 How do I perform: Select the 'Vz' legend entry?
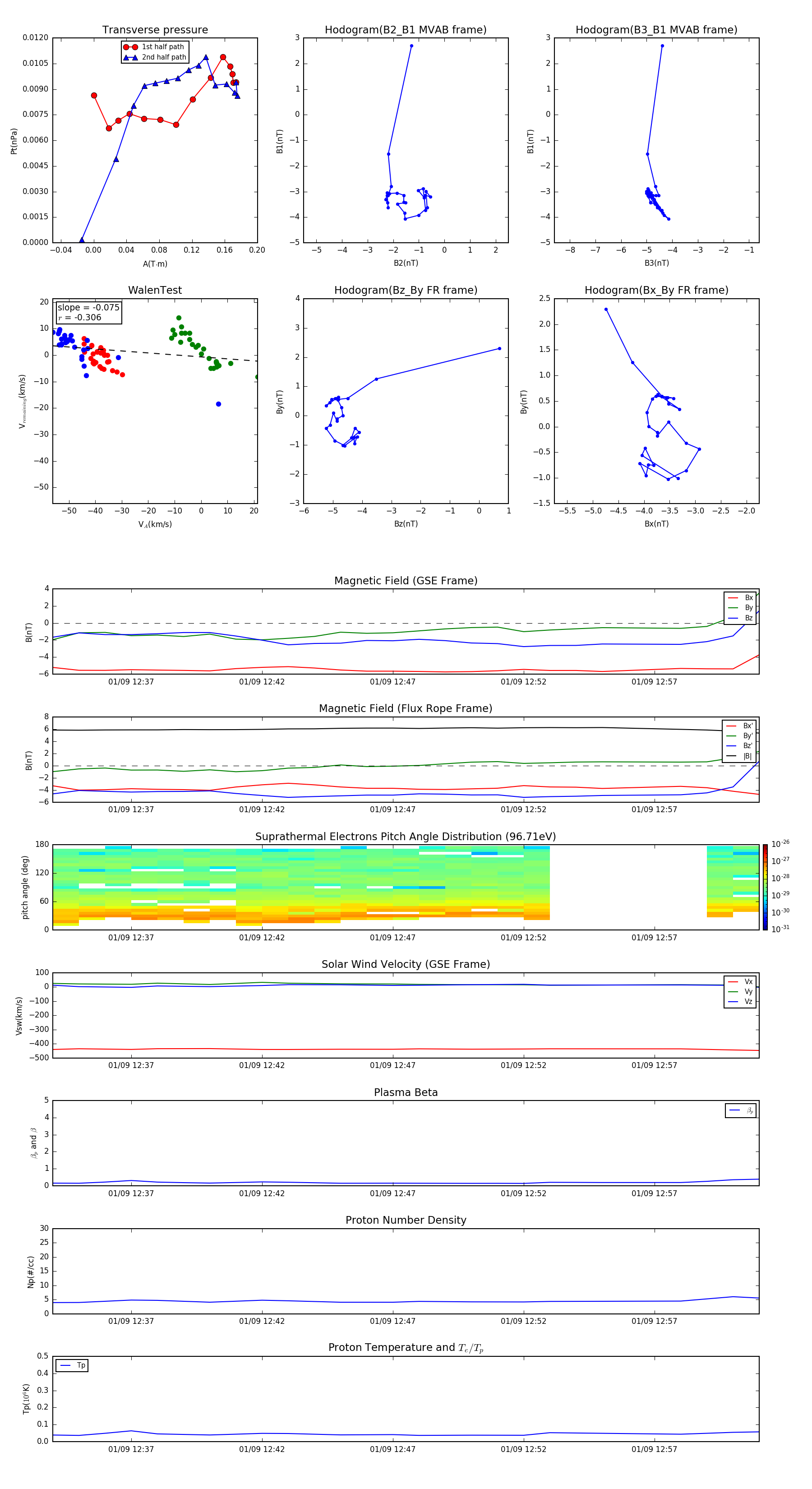coord(740,1001)
